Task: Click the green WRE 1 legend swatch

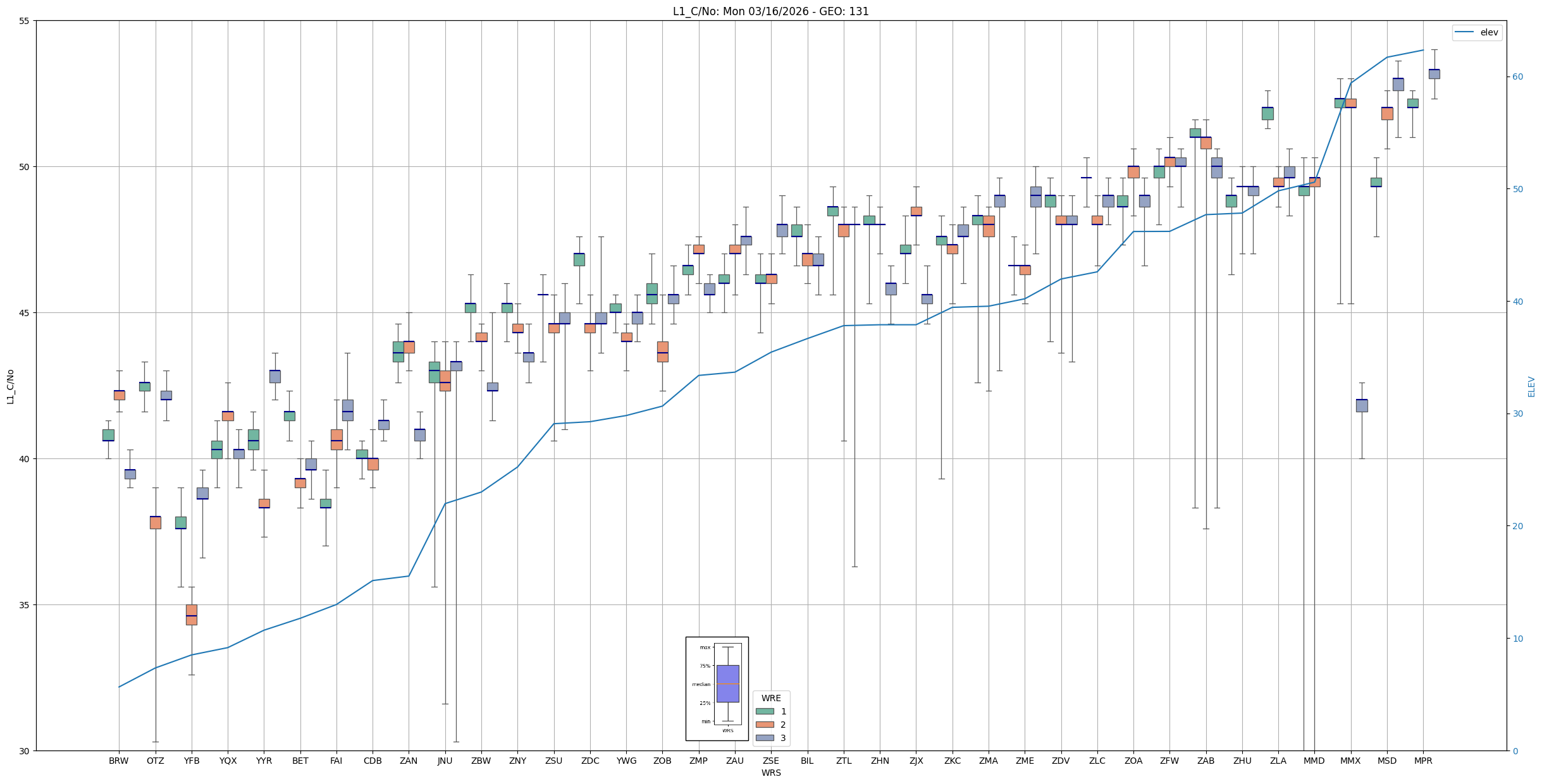Action: click(x=764, y=711)
